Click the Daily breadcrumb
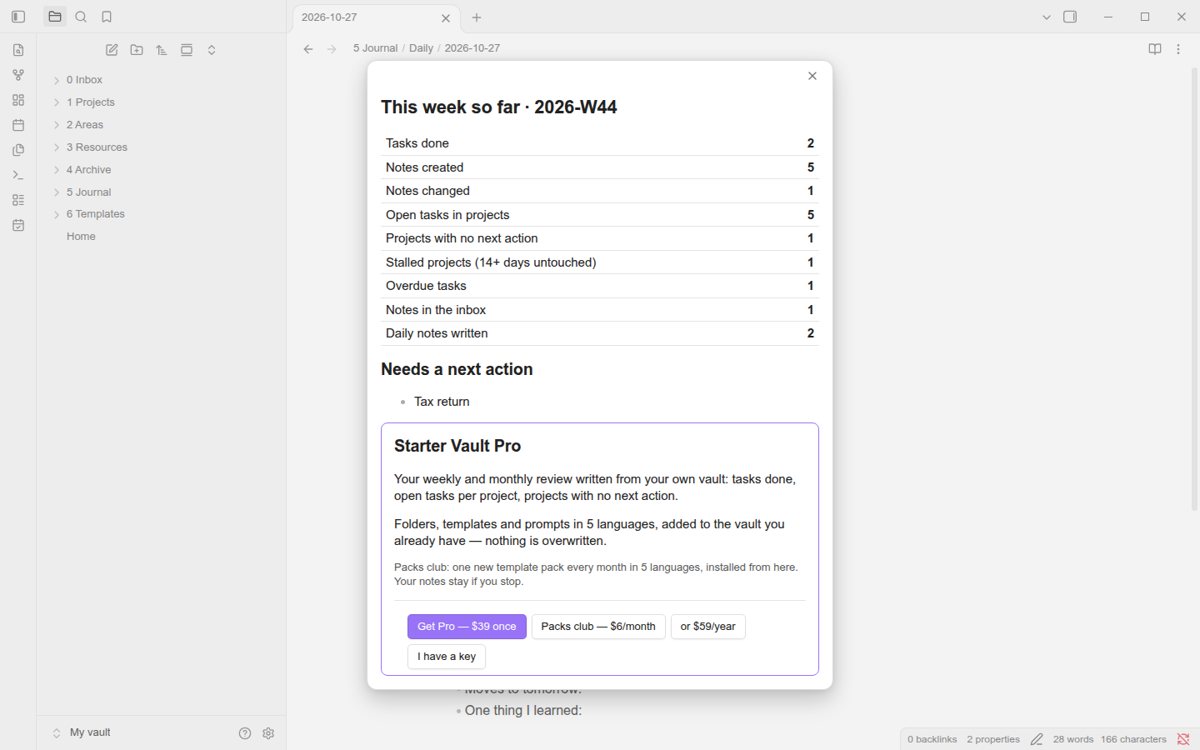The width and height of the screenshot is (1200, 750). pyautogui.click(x=421, y=48)
